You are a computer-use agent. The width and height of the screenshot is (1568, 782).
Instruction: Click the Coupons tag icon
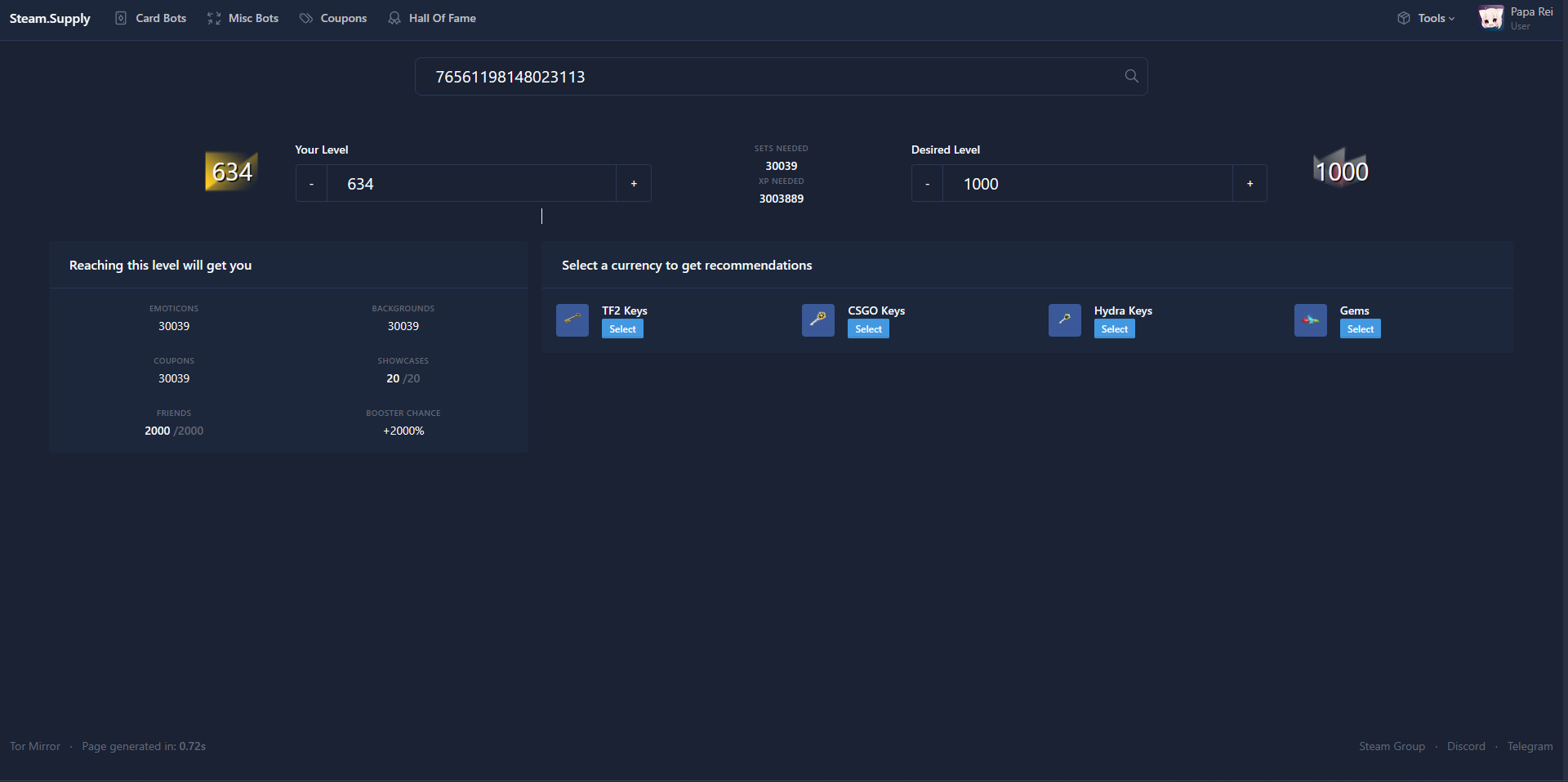click(306, 18)
